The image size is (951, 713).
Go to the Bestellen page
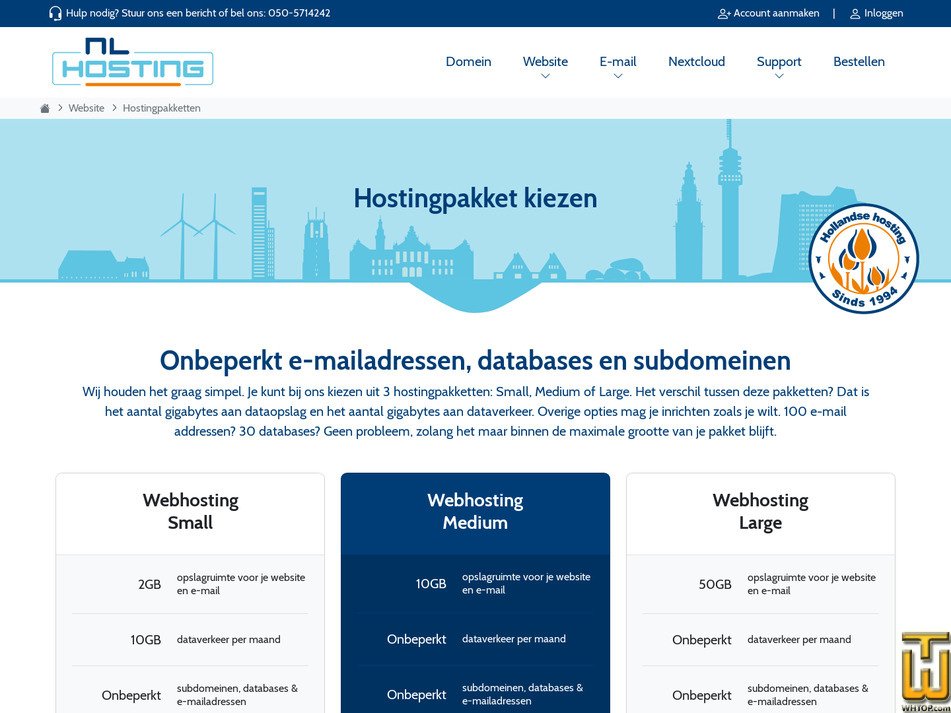[x=859, y=62]
